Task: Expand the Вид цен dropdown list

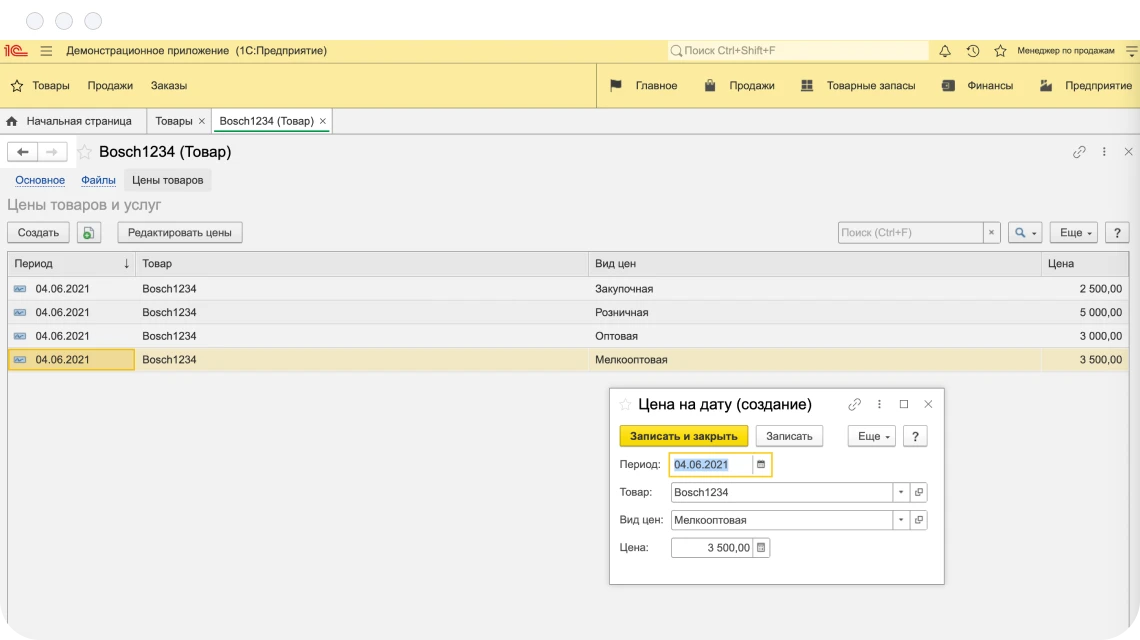Action: pyautogui.click(x=901, y=520)
